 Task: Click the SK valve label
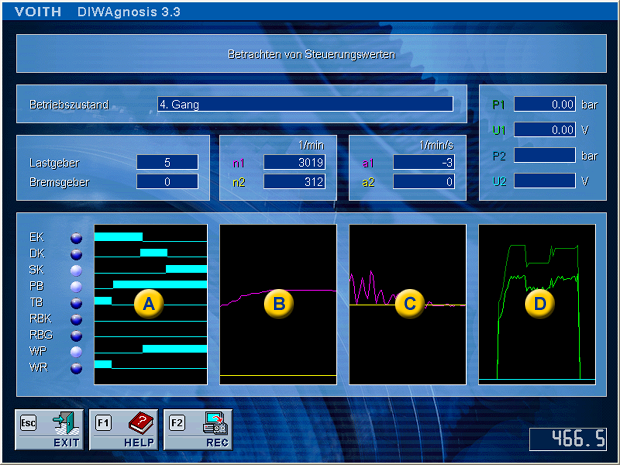[36, 270]
